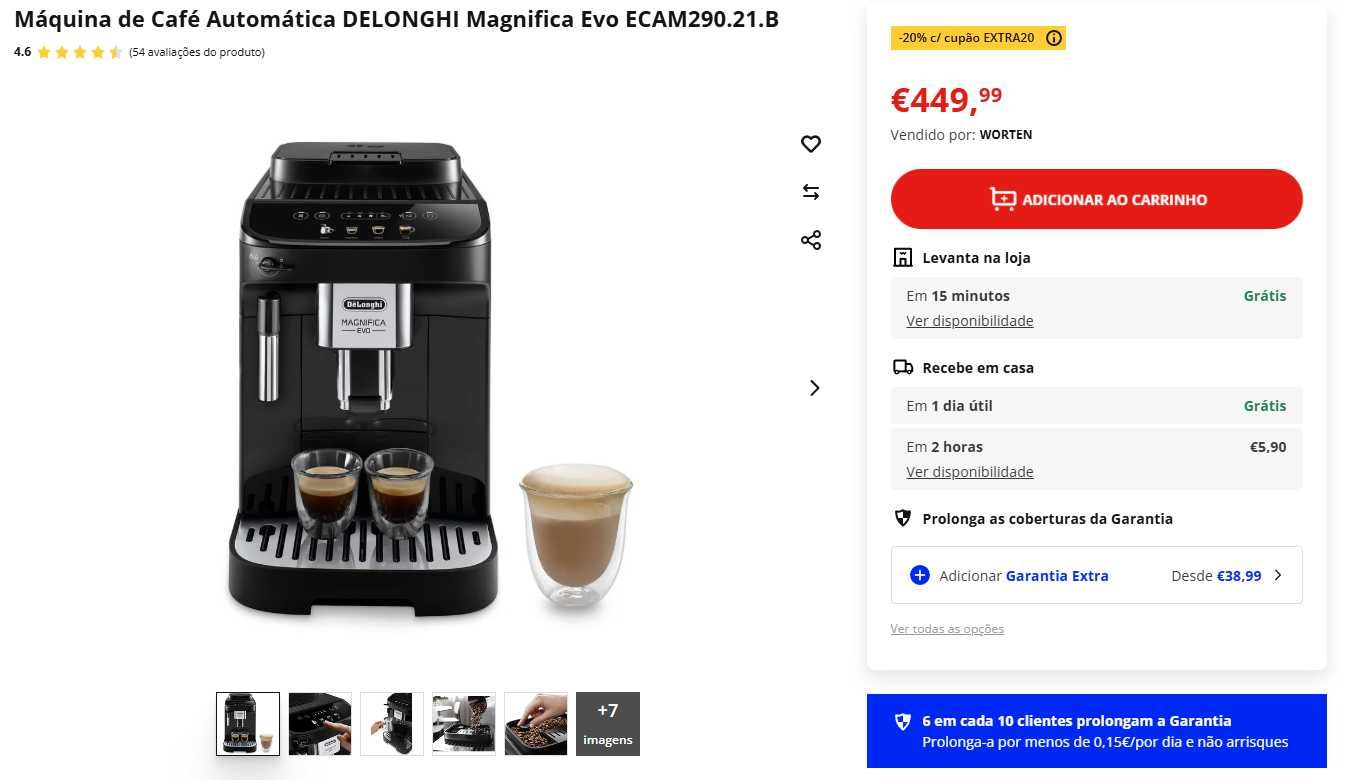Open the Ver todas as opções link
Image resolution: width=1348 pixels, height=780 pixels.
coord(947,629)
